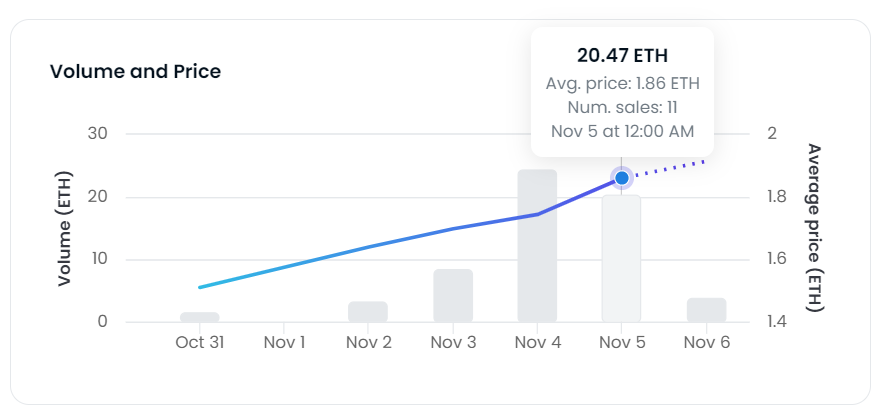Click the Volume (ETH) axis title

(65, 228)
